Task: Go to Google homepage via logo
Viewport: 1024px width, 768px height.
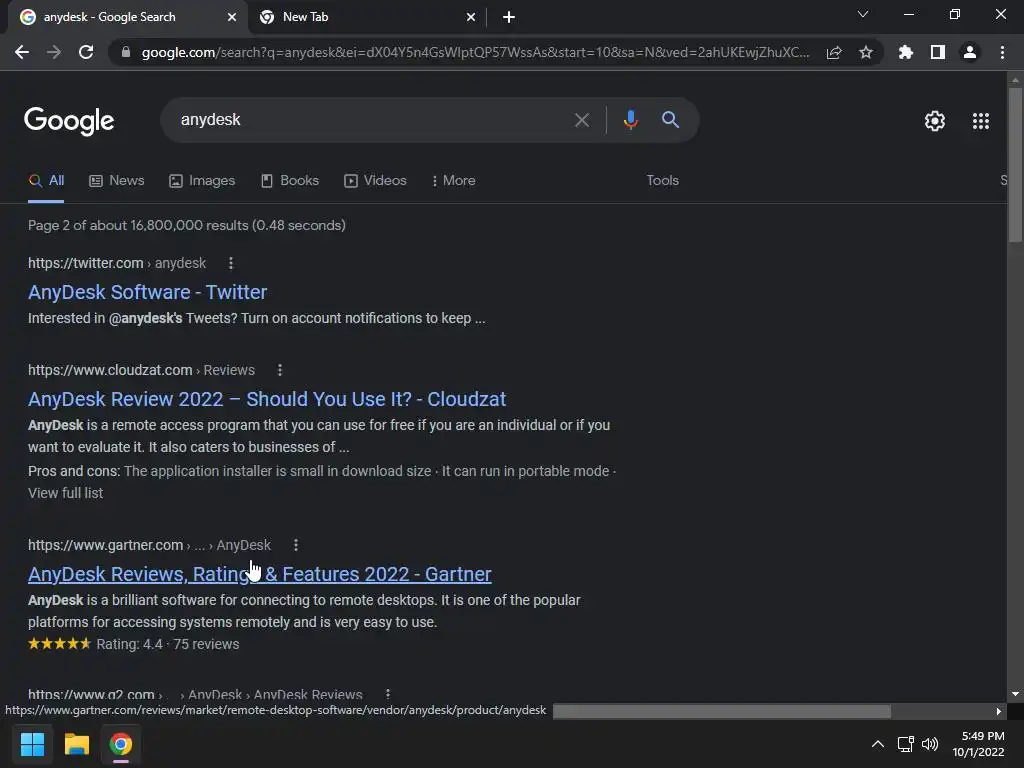Action: click(69, 121)
